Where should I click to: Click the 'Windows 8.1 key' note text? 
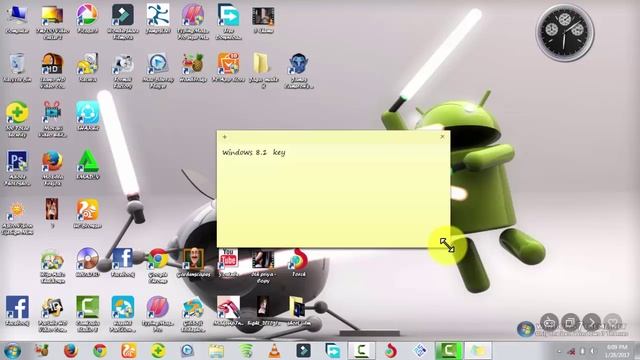[x=253, y=152]
